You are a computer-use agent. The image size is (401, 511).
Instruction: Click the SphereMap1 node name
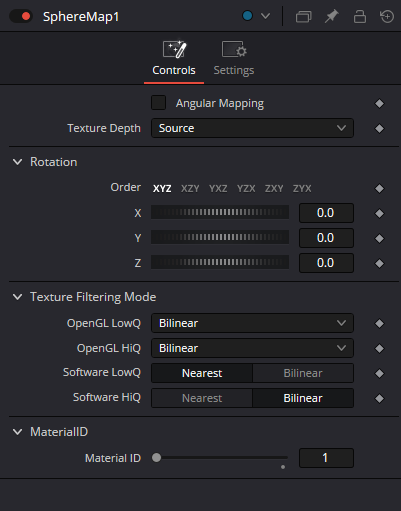[x=81, y=16]
